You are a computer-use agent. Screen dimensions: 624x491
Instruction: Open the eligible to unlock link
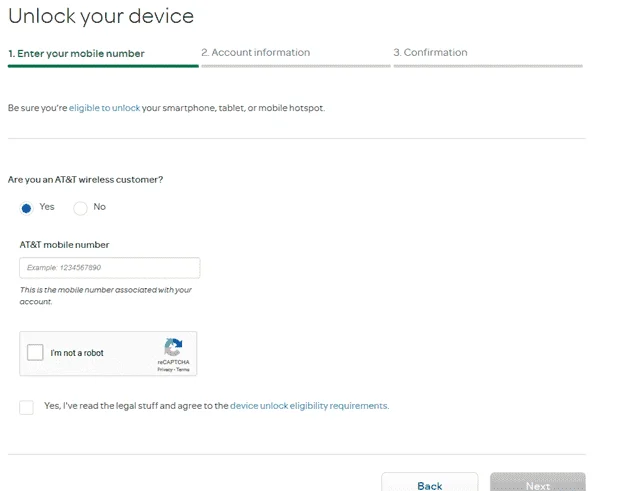point(104,108)
